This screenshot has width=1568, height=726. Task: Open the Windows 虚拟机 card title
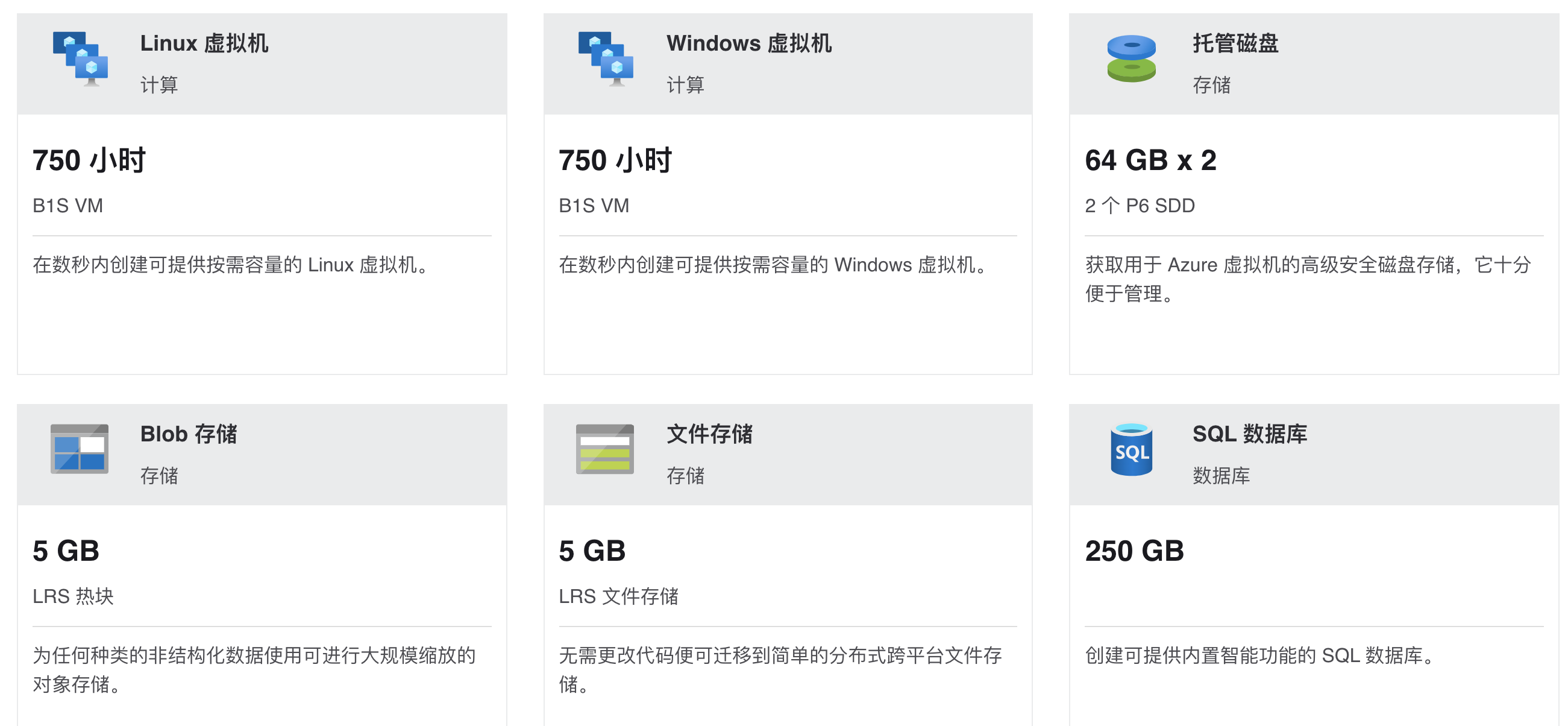tap(748, 43)
